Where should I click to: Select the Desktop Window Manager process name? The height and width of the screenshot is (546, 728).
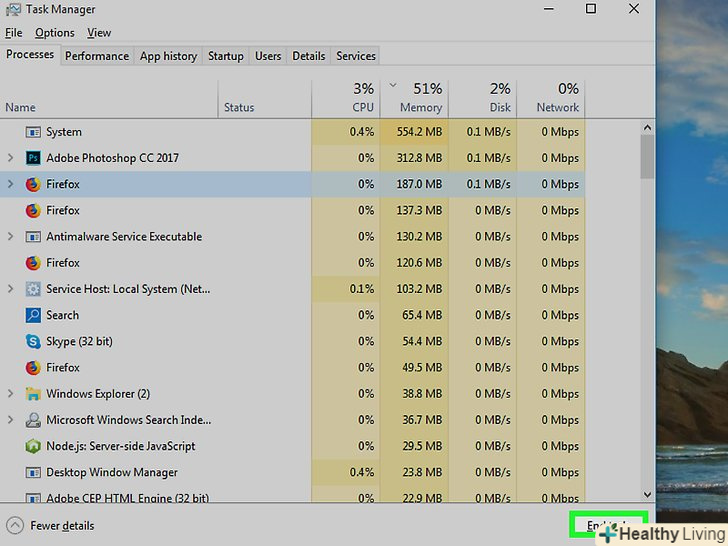[x=112, y=473]
